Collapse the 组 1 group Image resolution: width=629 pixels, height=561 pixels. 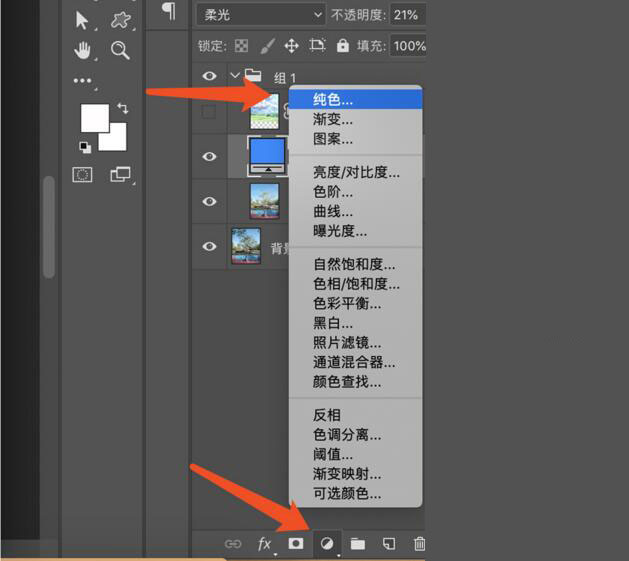[235, 76]
